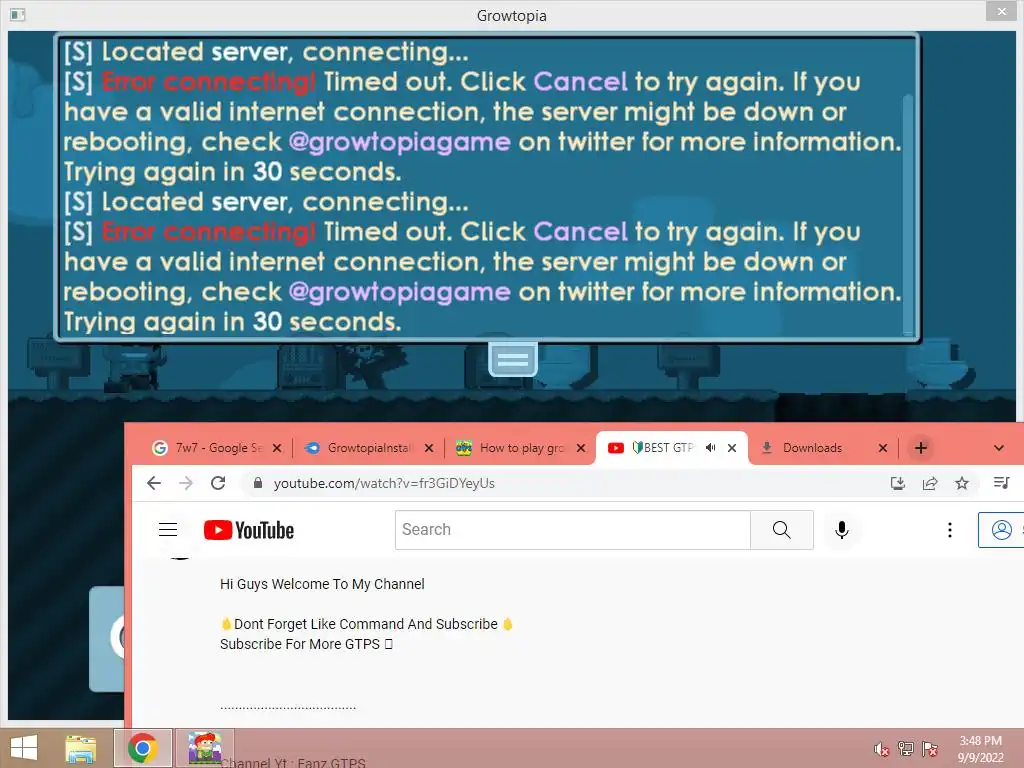Viewport: 1024px width, 768px height.
Task: Reload the YouTube page
Action: 218,483
